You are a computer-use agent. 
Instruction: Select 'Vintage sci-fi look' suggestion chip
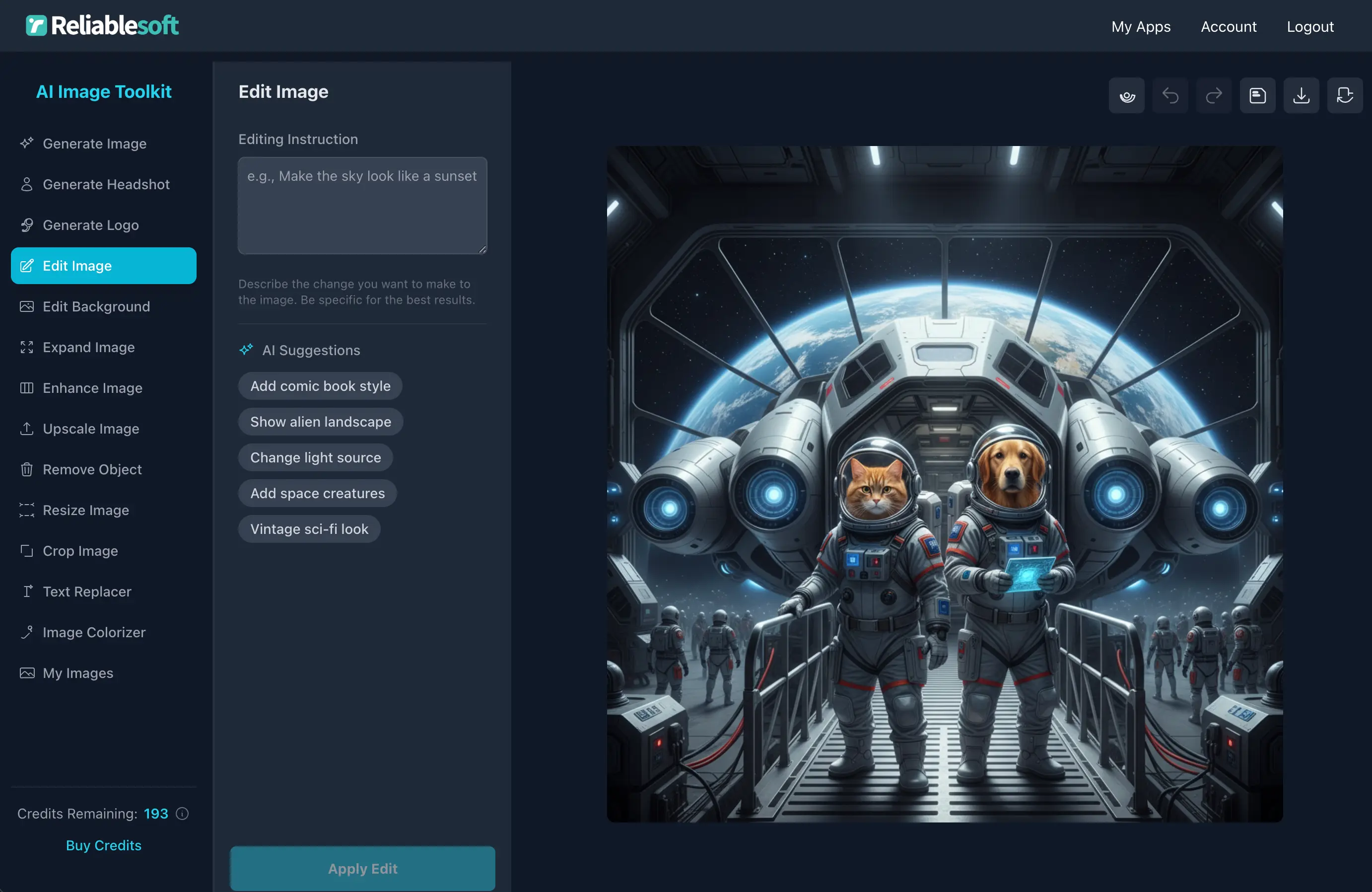pos(309,528)
